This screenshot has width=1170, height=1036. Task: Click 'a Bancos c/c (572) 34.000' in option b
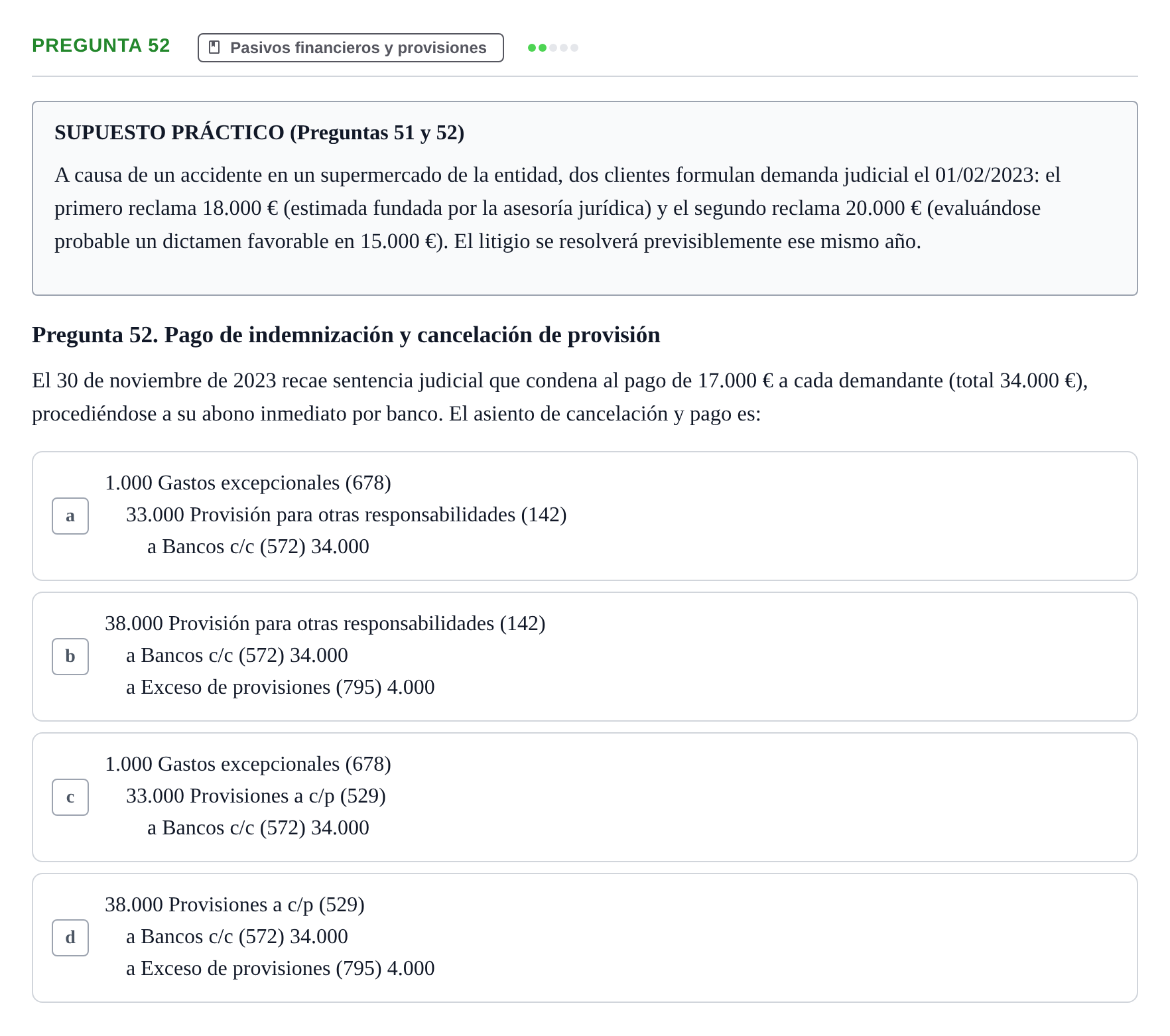pos(237,655)
